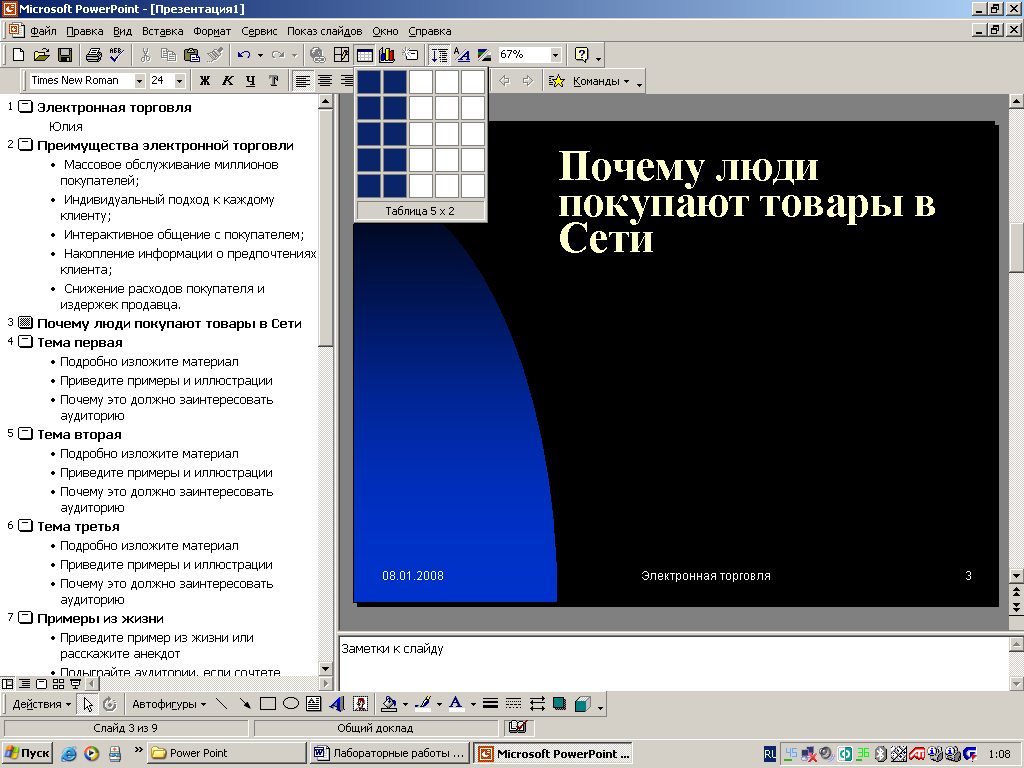Toggle the Expand All outline icon

pos(440,55)
